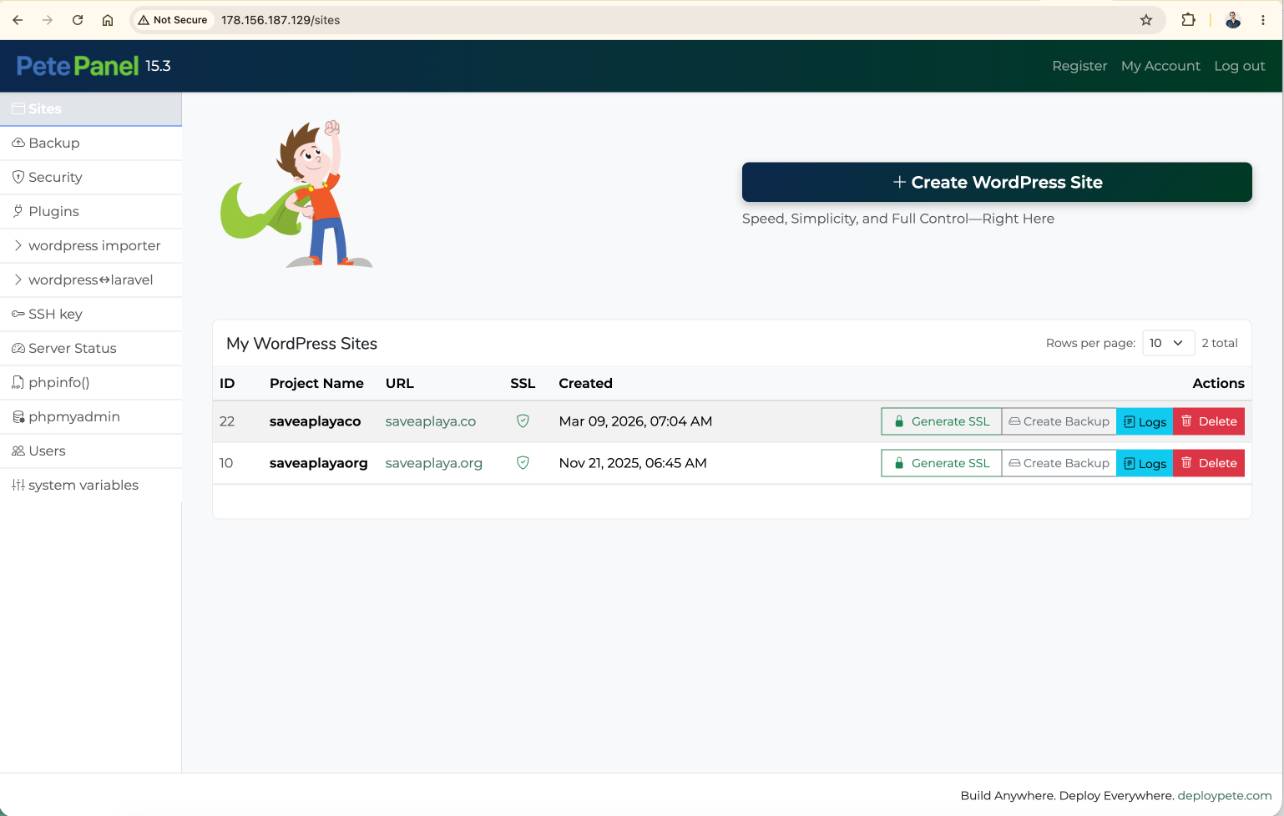Click the superhero mascot image
The image size is (1284, 816).
point(296,194)
